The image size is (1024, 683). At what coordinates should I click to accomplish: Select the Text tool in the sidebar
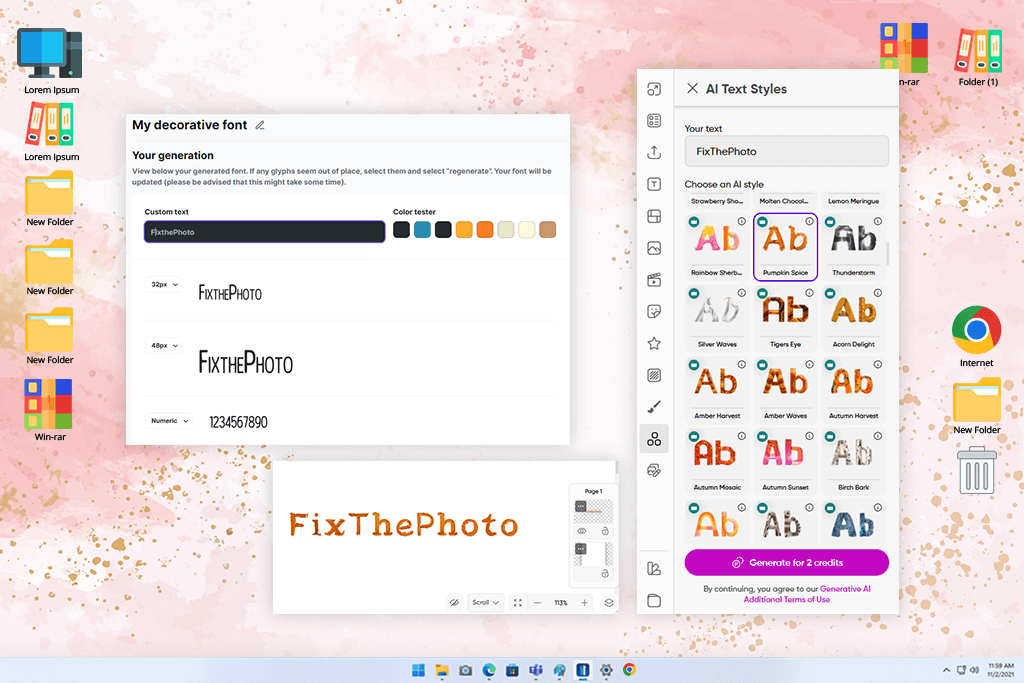654,184
